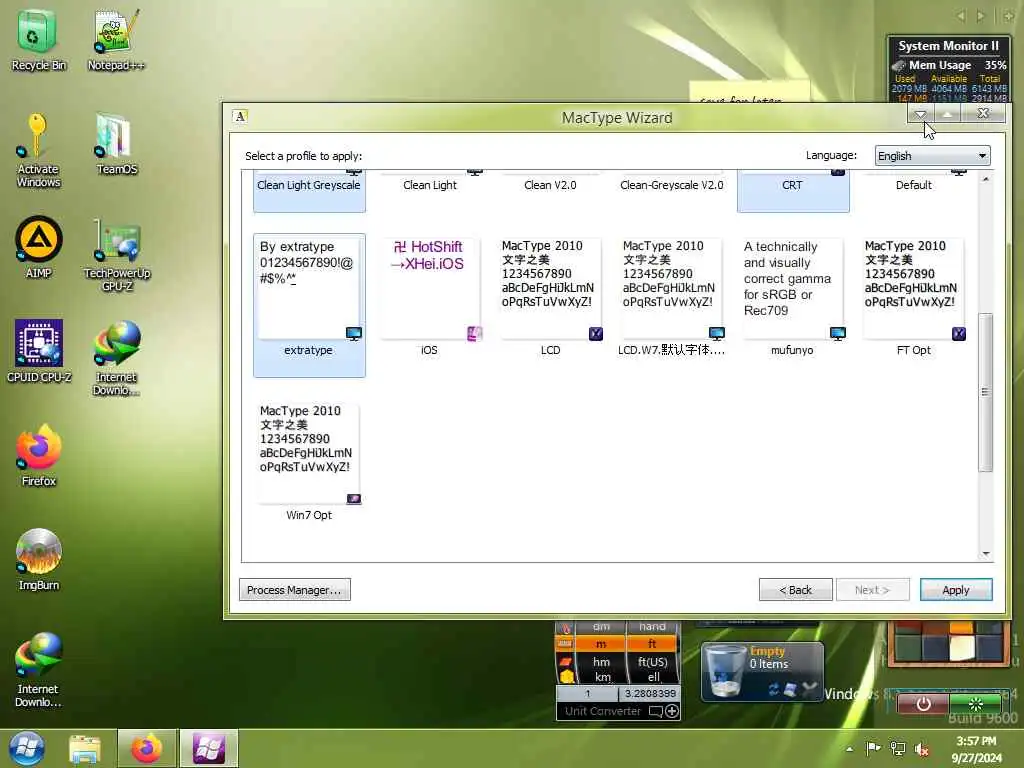Launch CPUID CPU-Z from desktop
The width and height of the screenshot is (1024, 768).
pyautogui.click(x=39, y=351)
